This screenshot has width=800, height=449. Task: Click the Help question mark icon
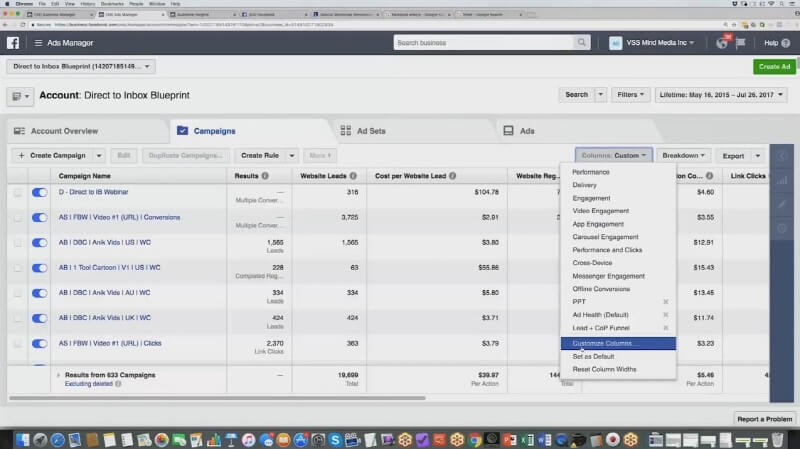pos(786,43)
